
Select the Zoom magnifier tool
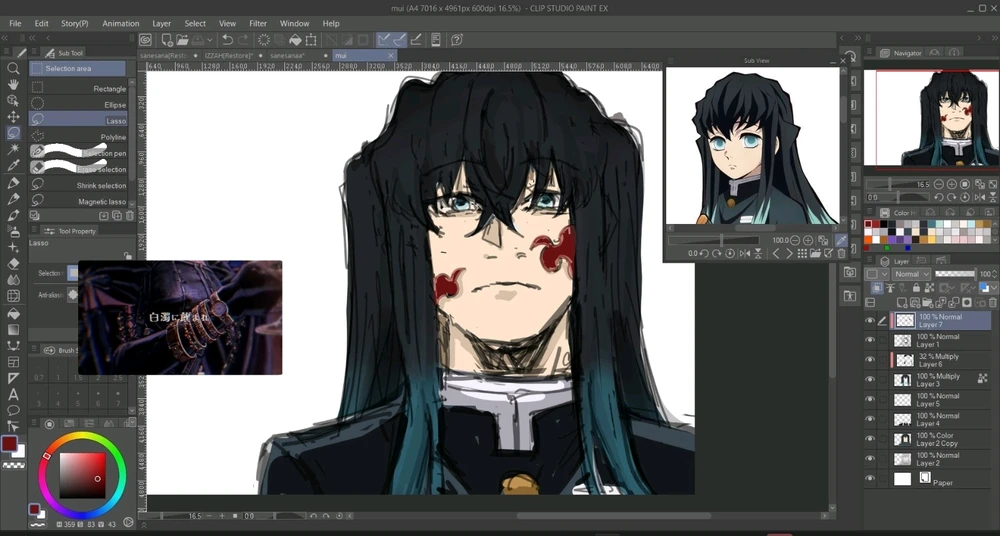(x=13, y=68)
